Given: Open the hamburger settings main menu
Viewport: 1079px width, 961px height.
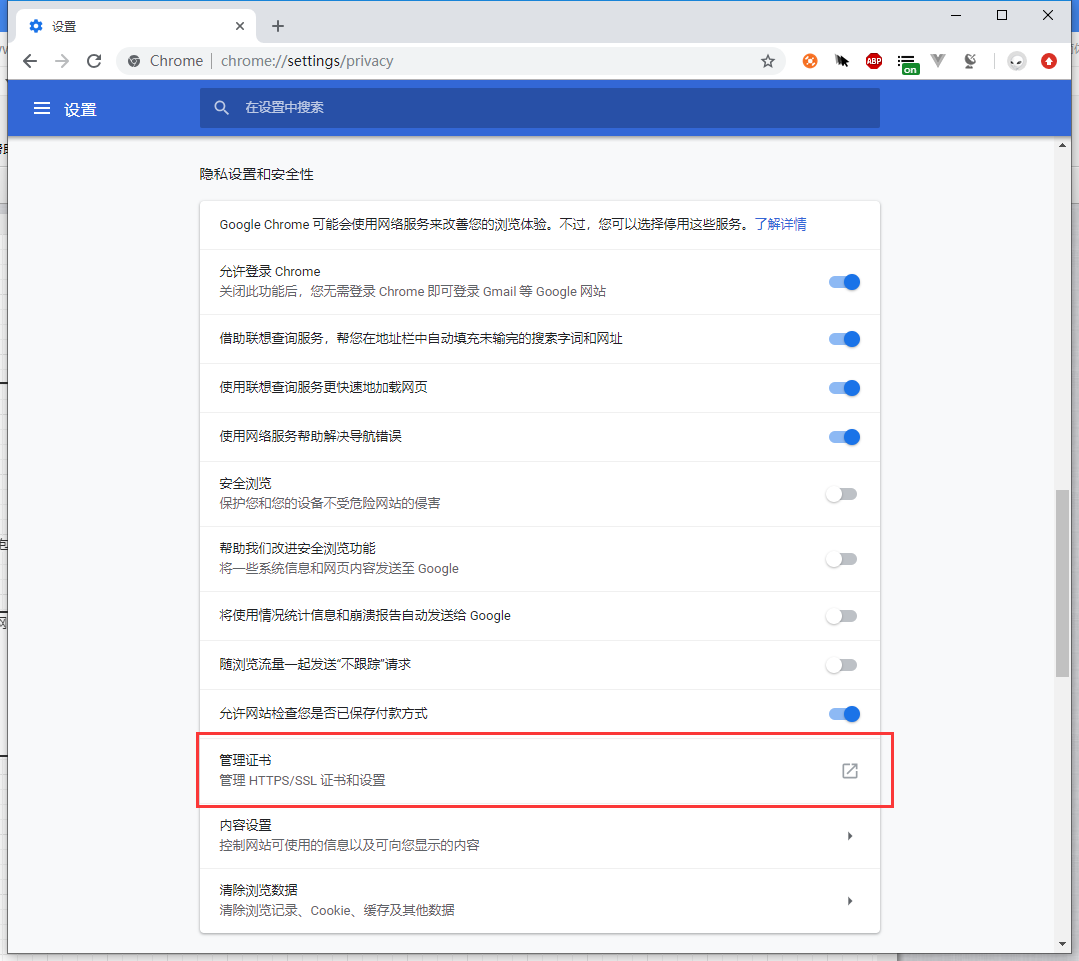Looking at the screenshot, I should click(42, 108).
